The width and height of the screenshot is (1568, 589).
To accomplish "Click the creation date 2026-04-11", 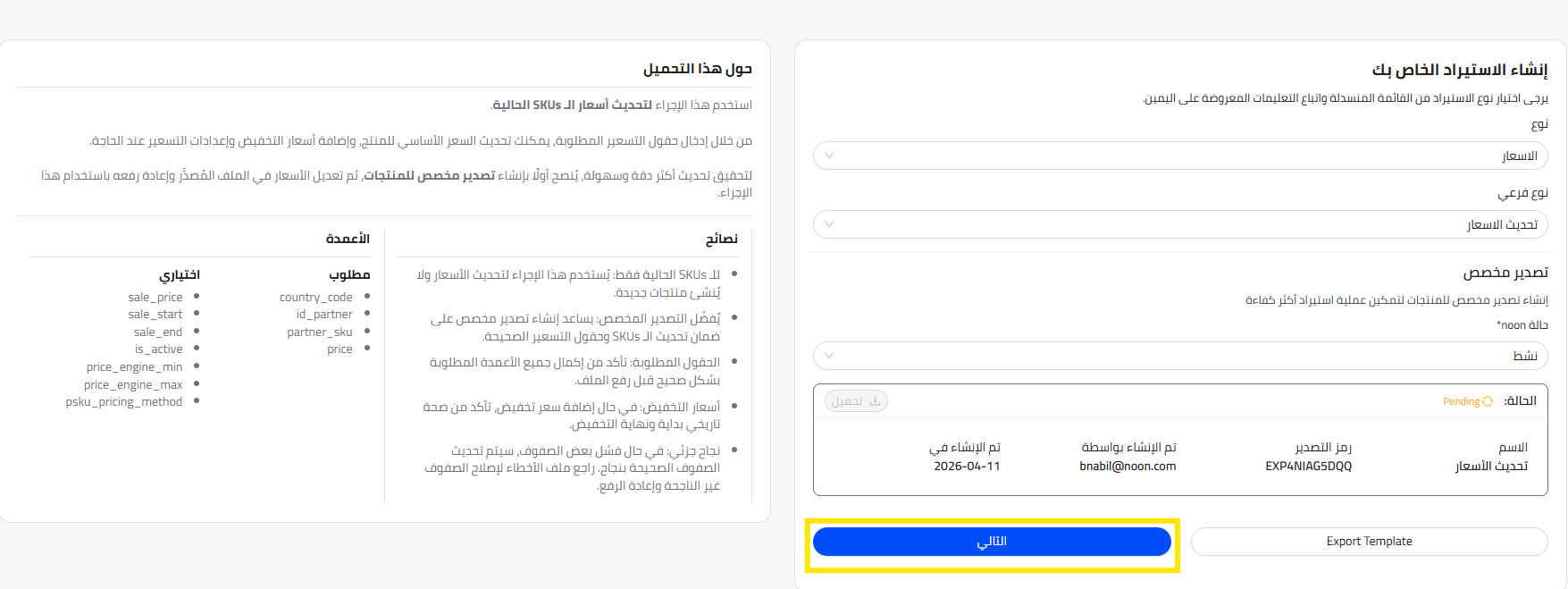I will (967, 466).
